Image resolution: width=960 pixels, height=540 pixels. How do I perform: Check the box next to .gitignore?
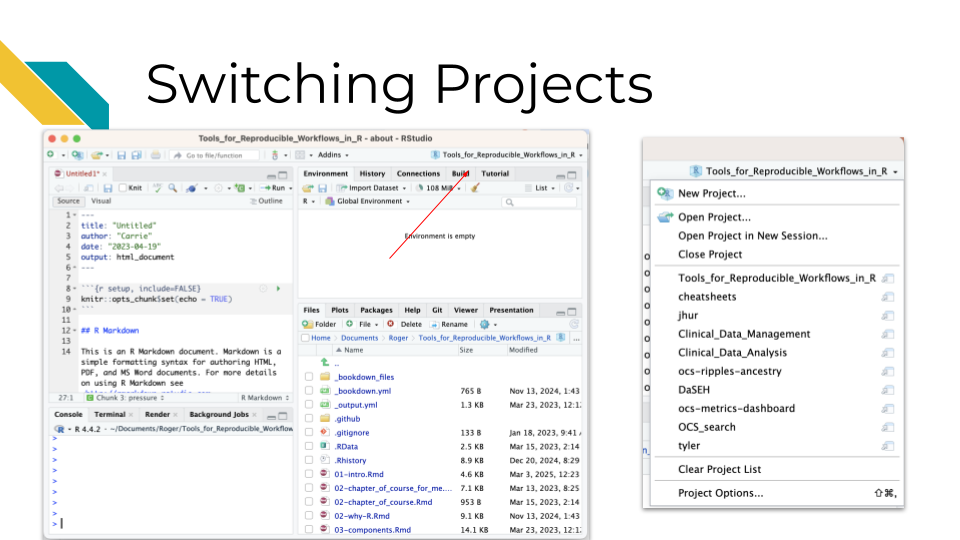(x=309, y=432)
